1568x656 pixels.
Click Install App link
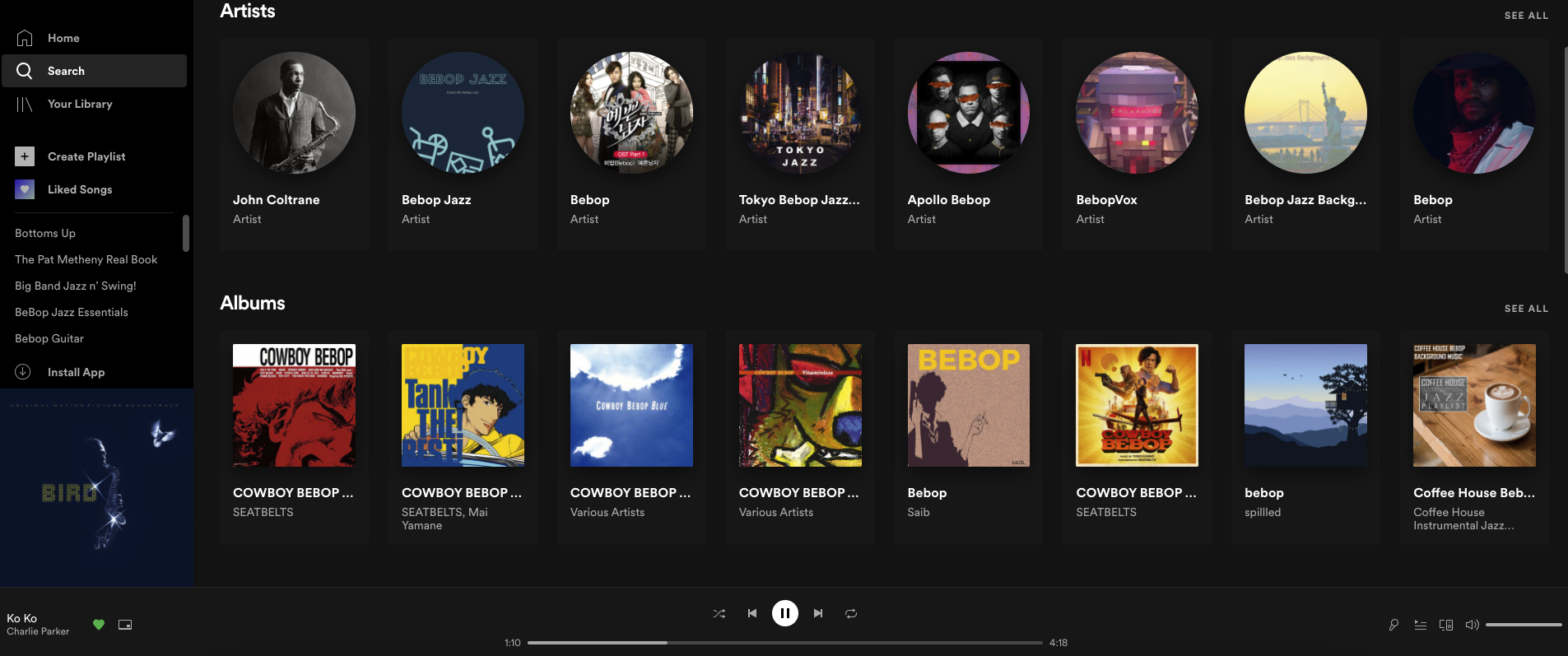click(76, 372)
